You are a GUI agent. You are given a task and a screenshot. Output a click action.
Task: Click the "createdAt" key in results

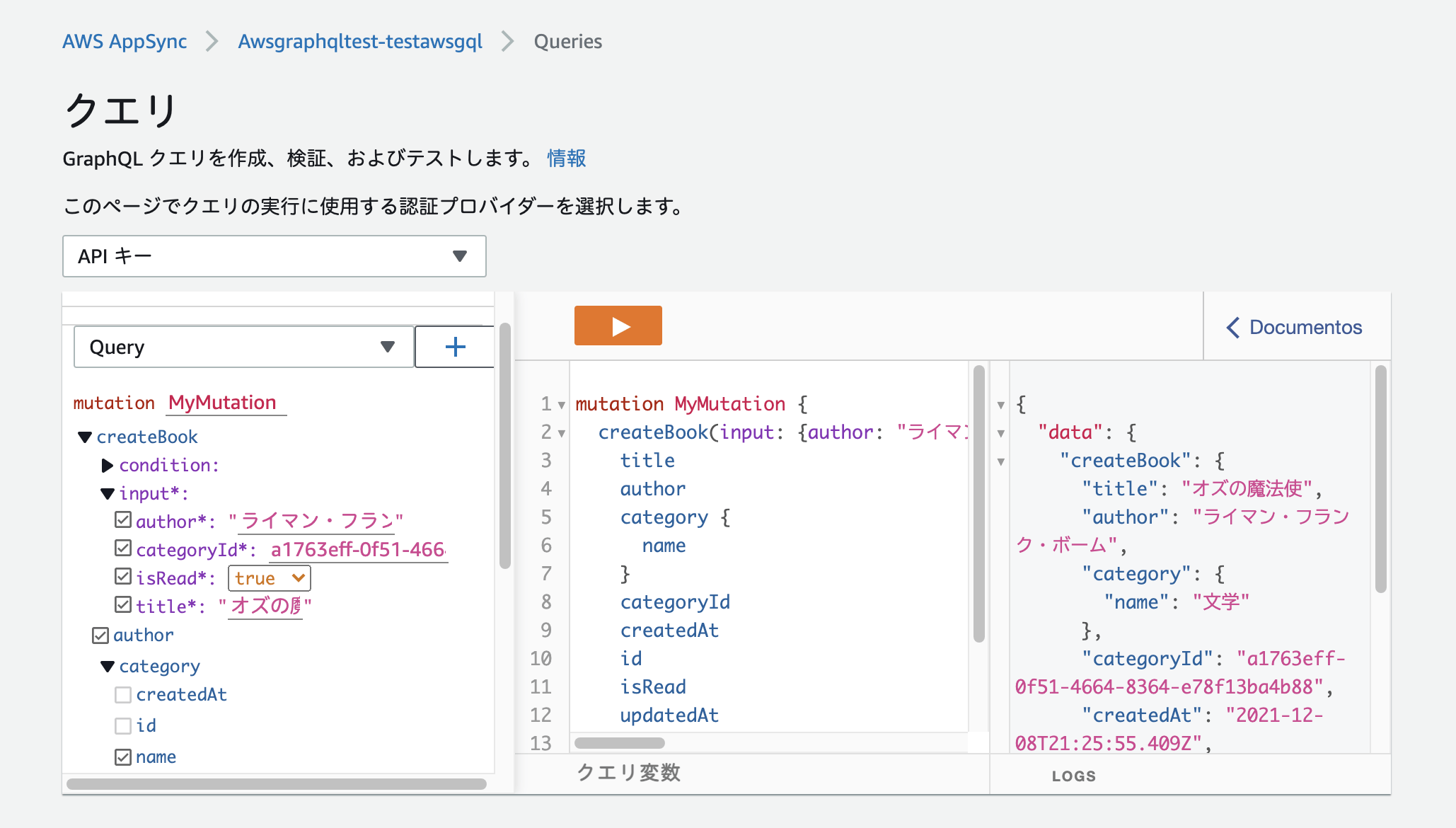pos(1141,715)
